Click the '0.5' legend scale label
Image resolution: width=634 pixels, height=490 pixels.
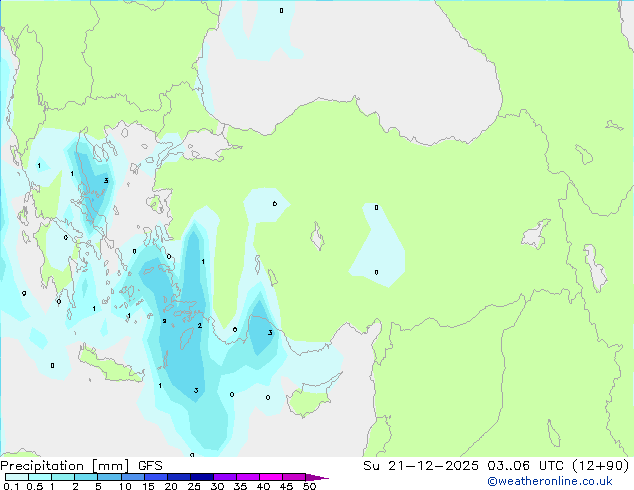(35, 486)
